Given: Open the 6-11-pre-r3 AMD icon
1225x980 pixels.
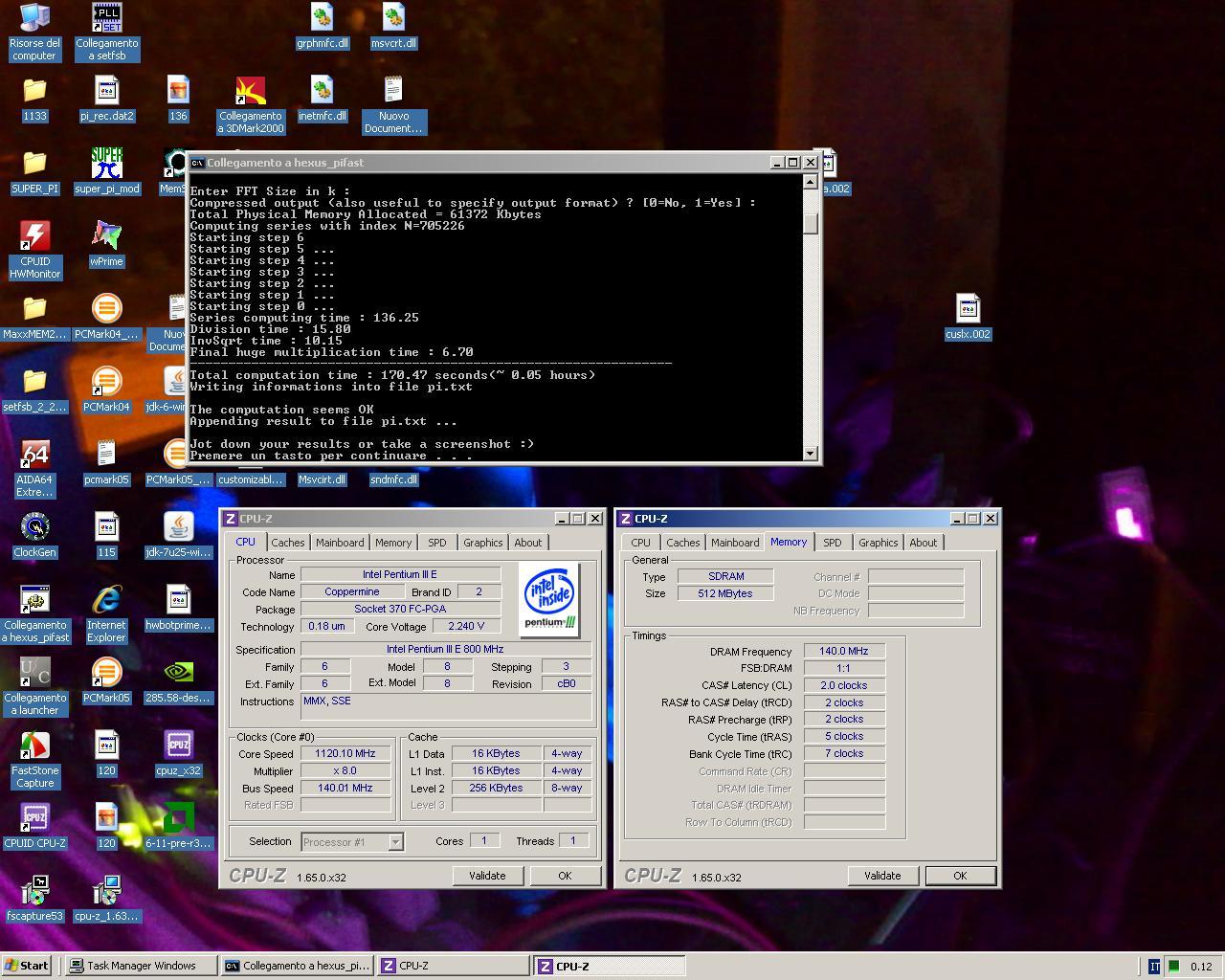Looking at the screenshot, I should pyautogui.click(x=179, y=827).
